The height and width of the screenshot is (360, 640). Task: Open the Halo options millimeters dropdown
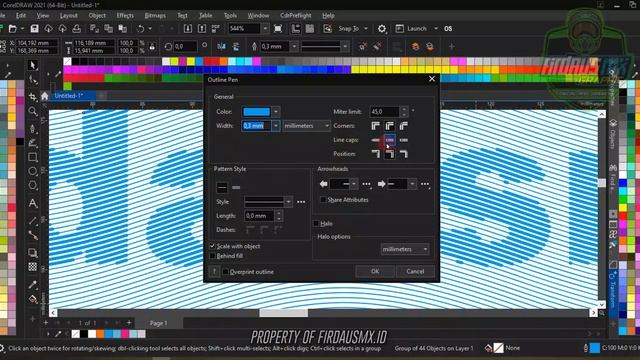point(405,249)
